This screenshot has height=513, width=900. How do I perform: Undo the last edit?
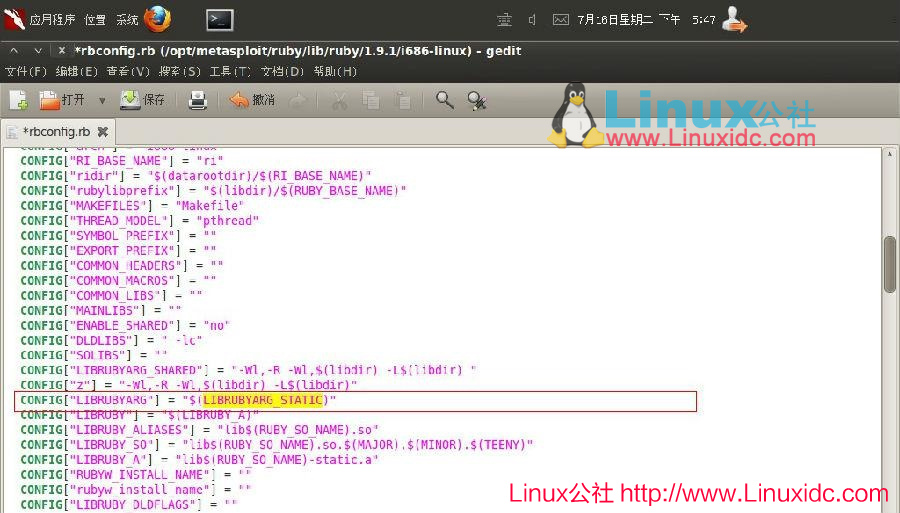251,100
